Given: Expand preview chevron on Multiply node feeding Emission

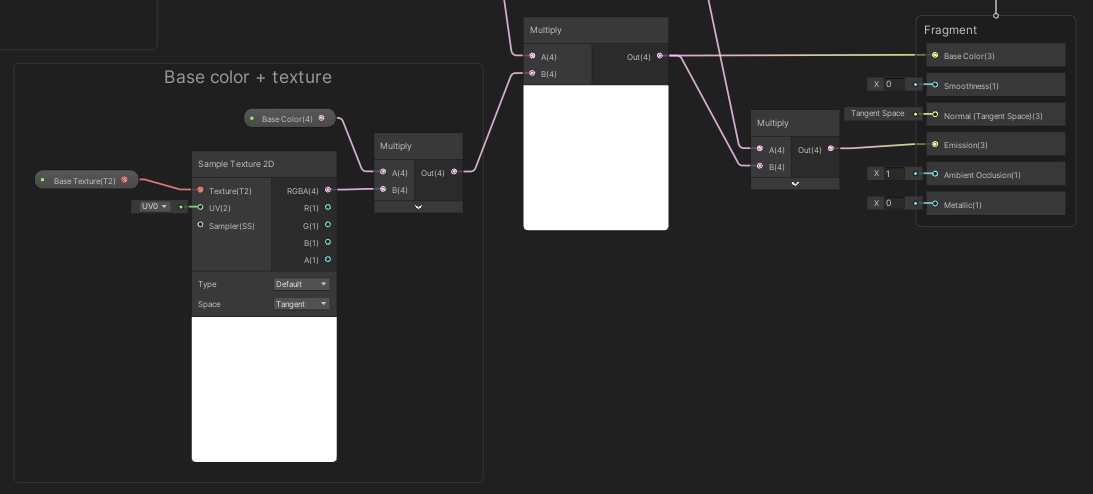Looking at the screenshot, I should (795, 184).
